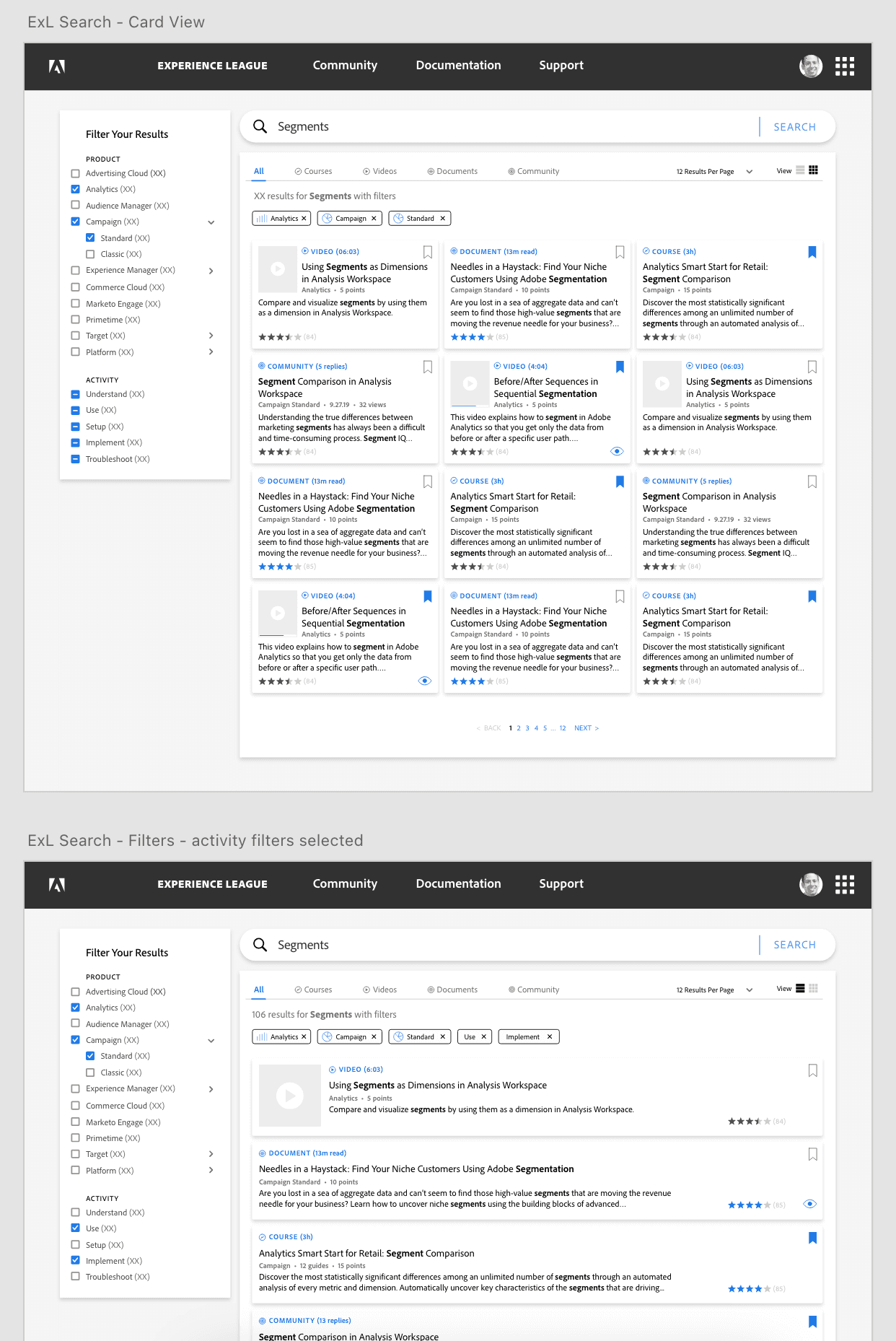Uncheck Implement activity in Filters screen

pyautogui.click(x=76, y=1260)
